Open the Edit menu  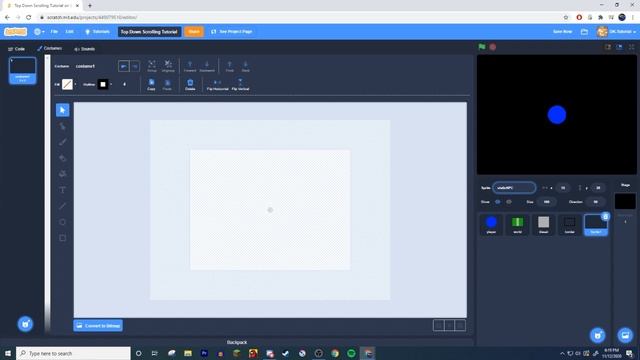tap(70, 31)
